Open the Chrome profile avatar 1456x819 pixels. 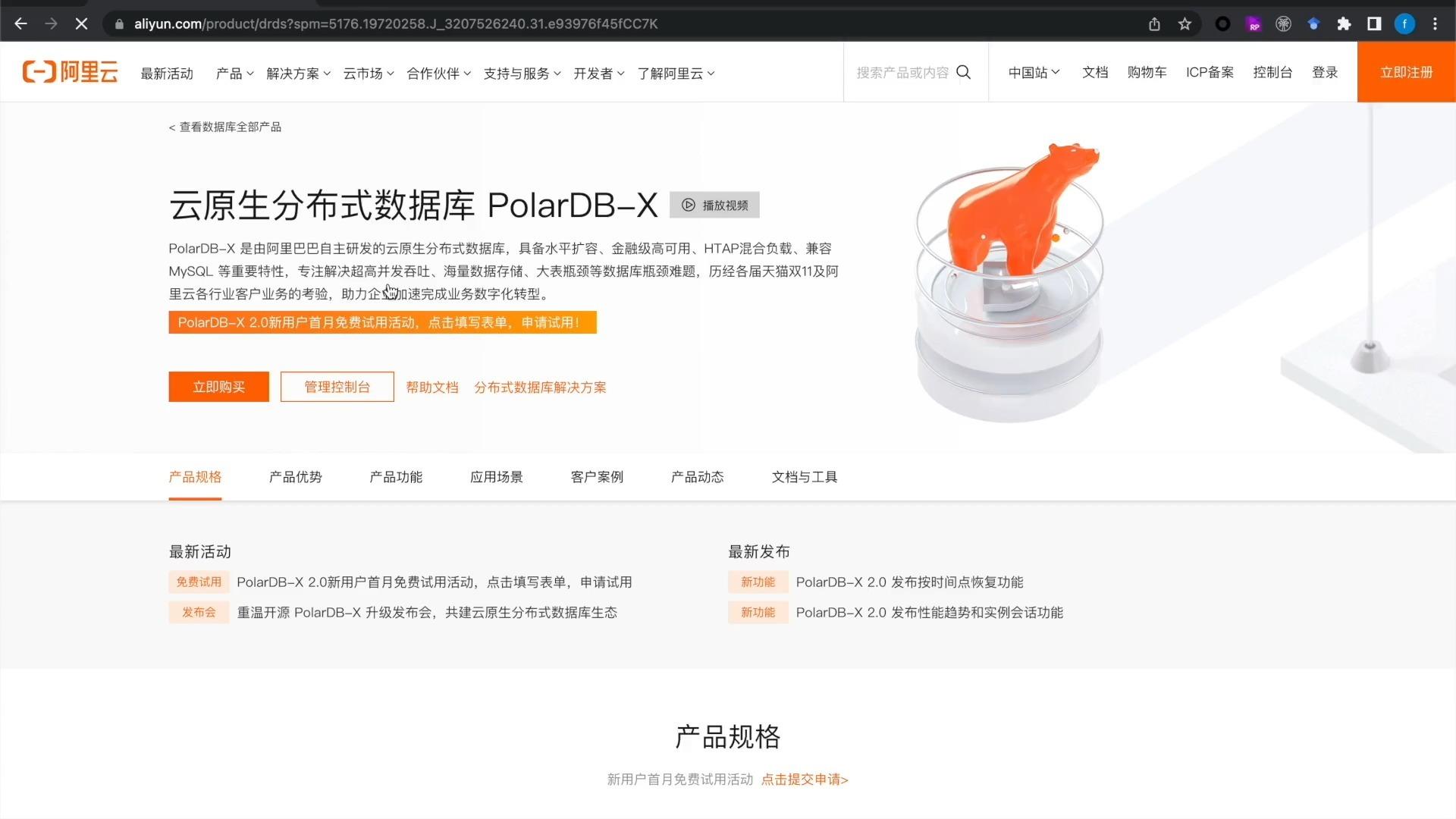pos(1404,24)
